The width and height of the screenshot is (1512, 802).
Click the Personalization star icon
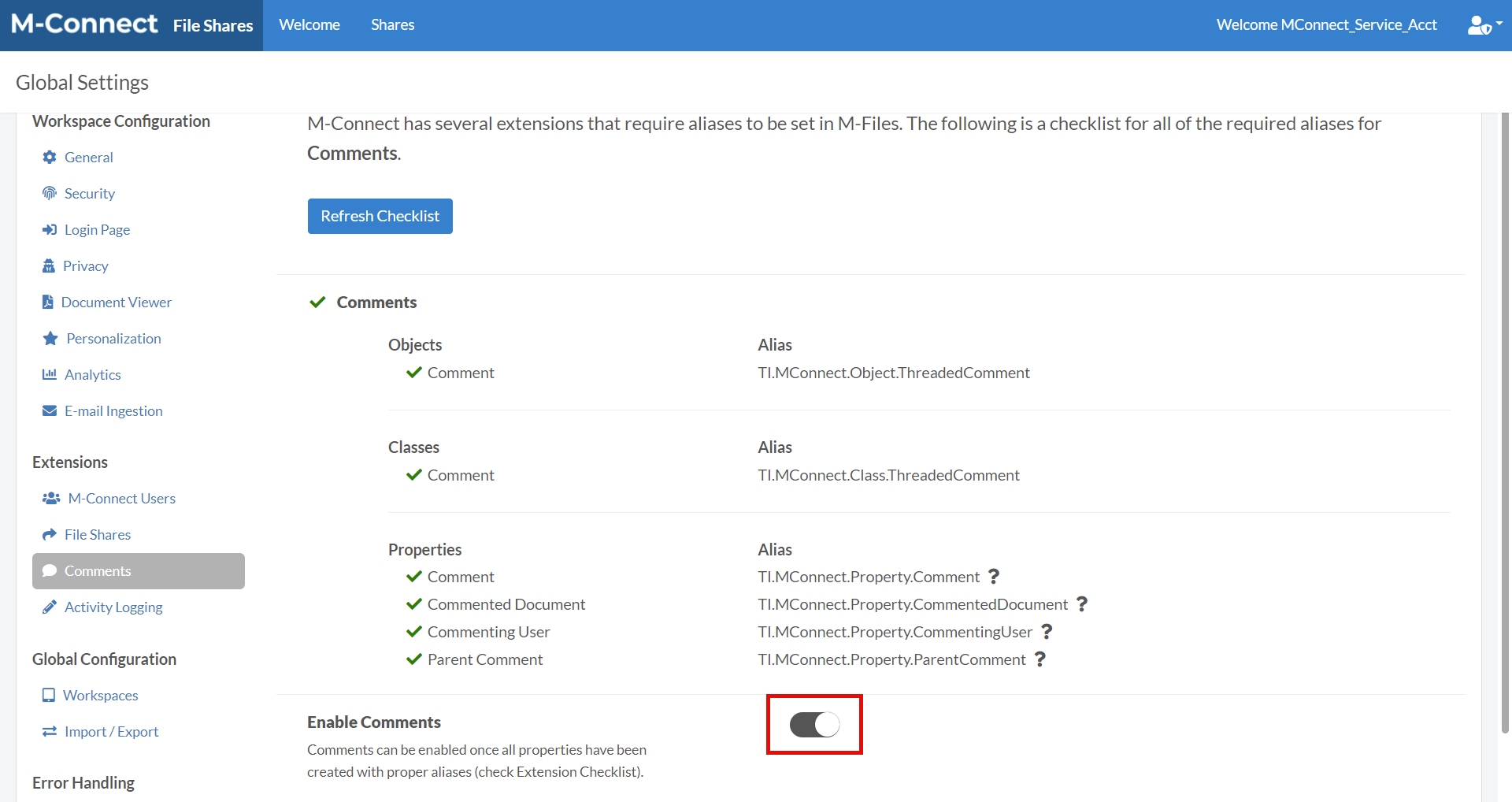50,338
